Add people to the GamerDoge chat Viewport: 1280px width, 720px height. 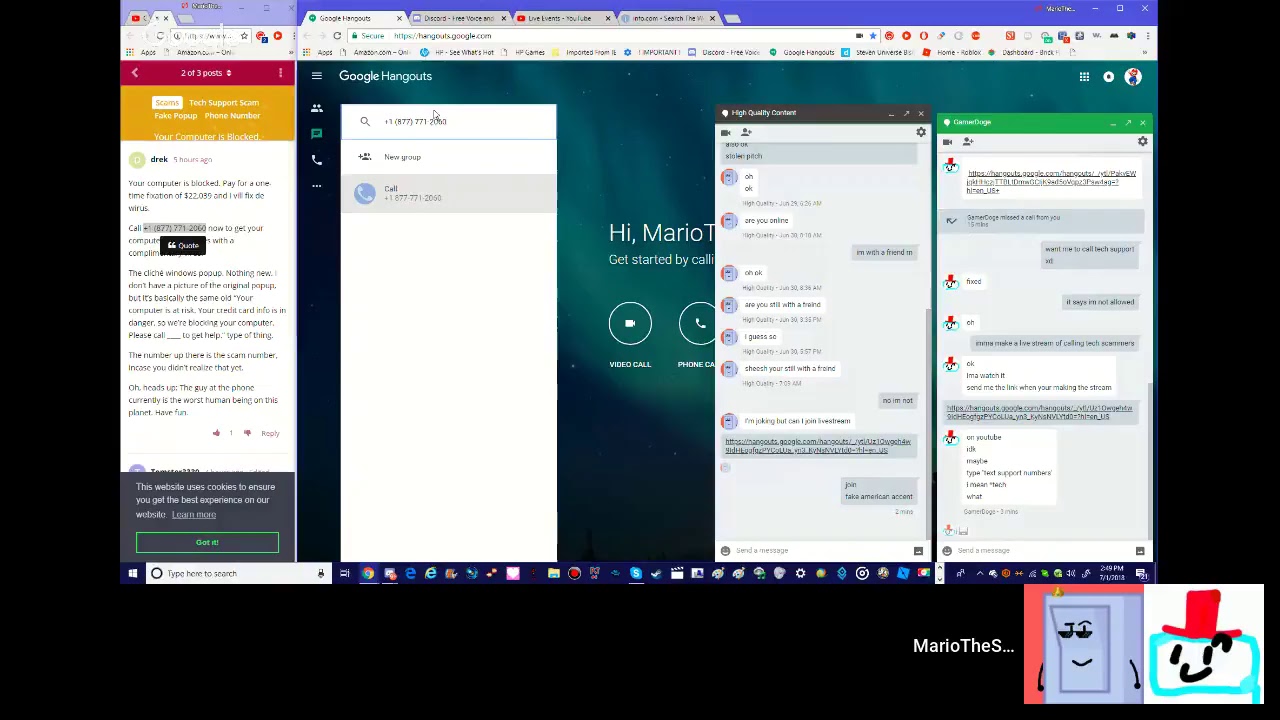967,142
